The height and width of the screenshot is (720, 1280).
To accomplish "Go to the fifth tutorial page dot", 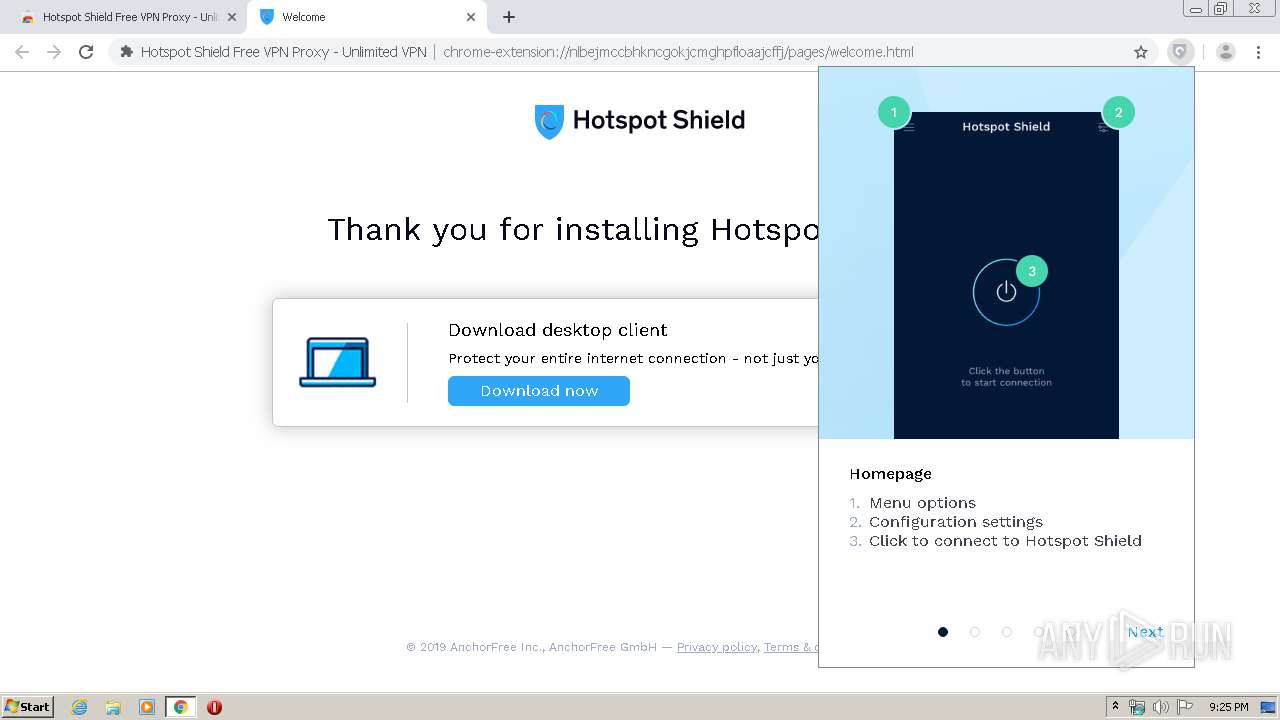I will point(1071,632).
